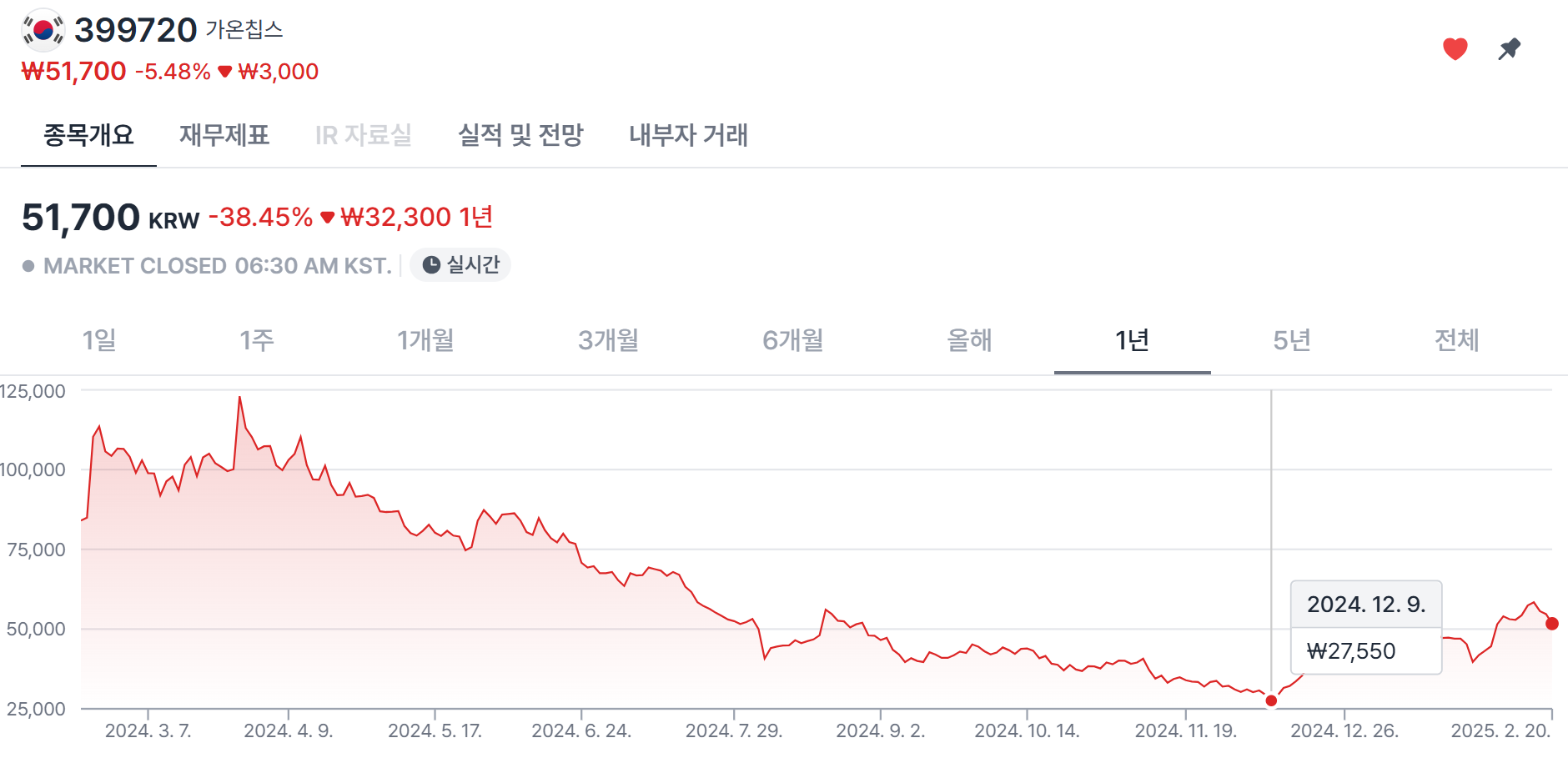Click the 2024. 12. 9. low point marker

1271,700
